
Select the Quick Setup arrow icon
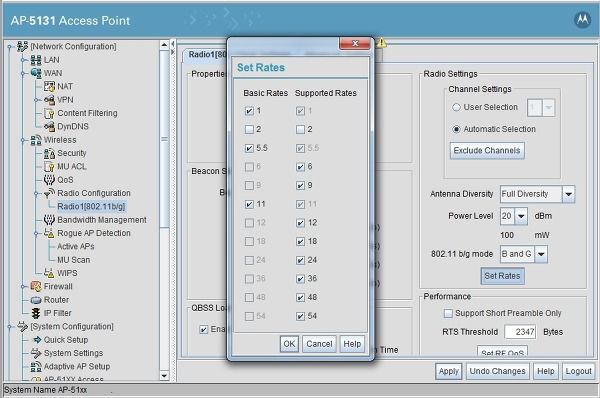[x=37, y=339]
